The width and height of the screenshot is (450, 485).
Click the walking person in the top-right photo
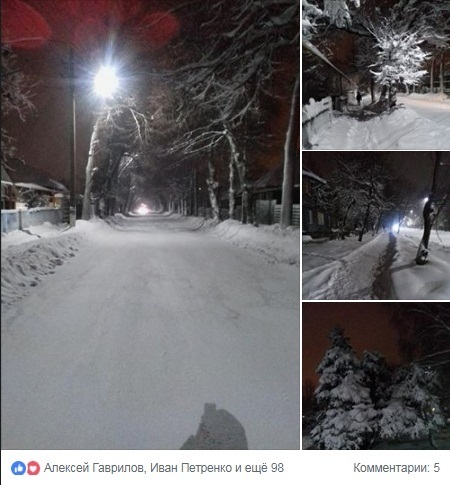(x=359, y=98)
